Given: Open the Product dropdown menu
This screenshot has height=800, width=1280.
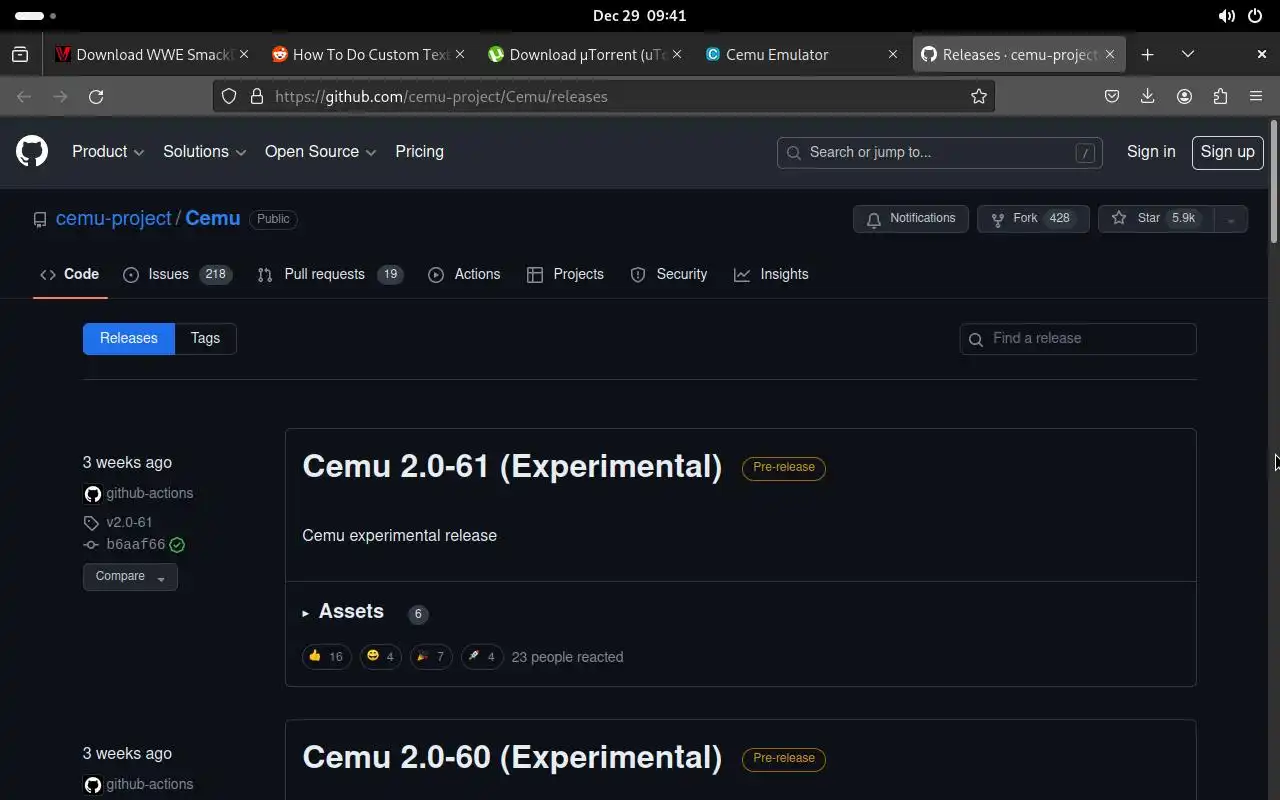Looking at the screenshot, I should coord(108,152).
